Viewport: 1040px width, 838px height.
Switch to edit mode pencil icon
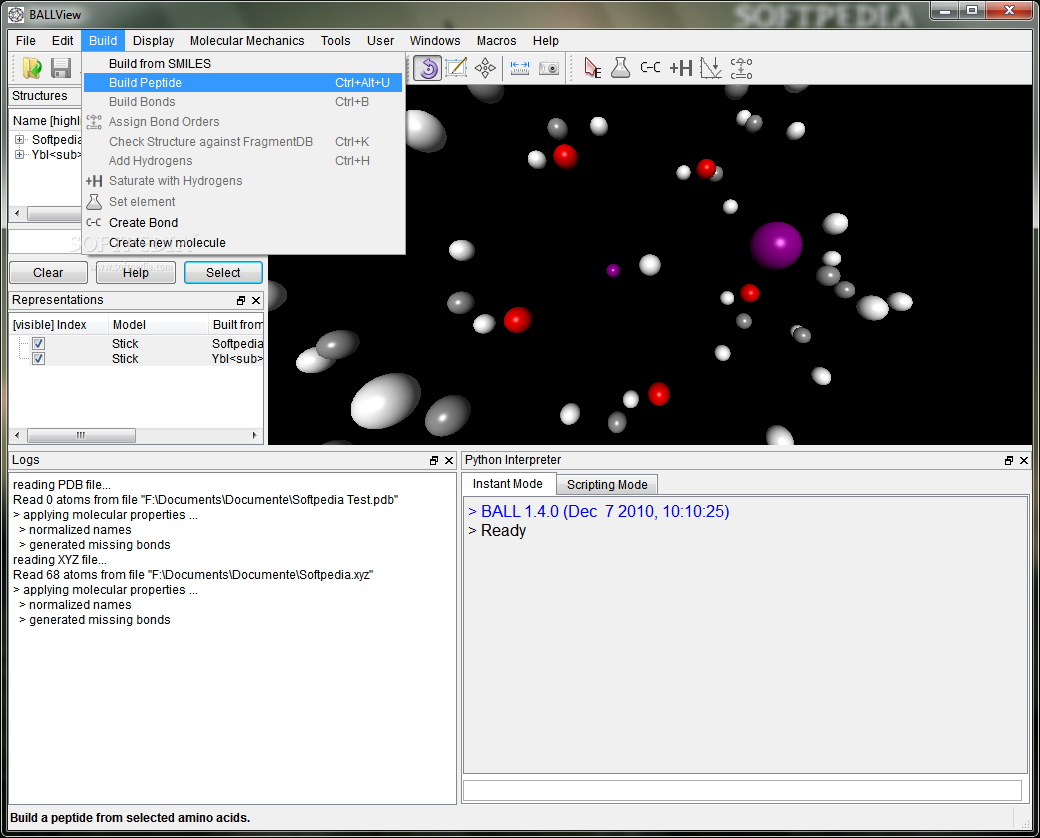[456, 68]
